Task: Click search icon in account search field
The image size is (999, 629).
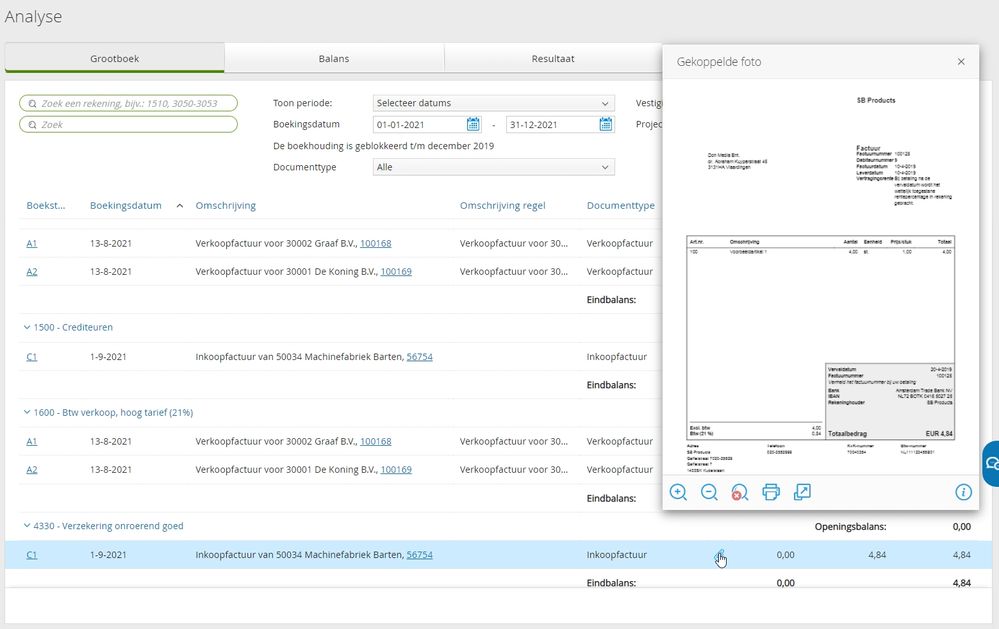Action: click(32, 103)
